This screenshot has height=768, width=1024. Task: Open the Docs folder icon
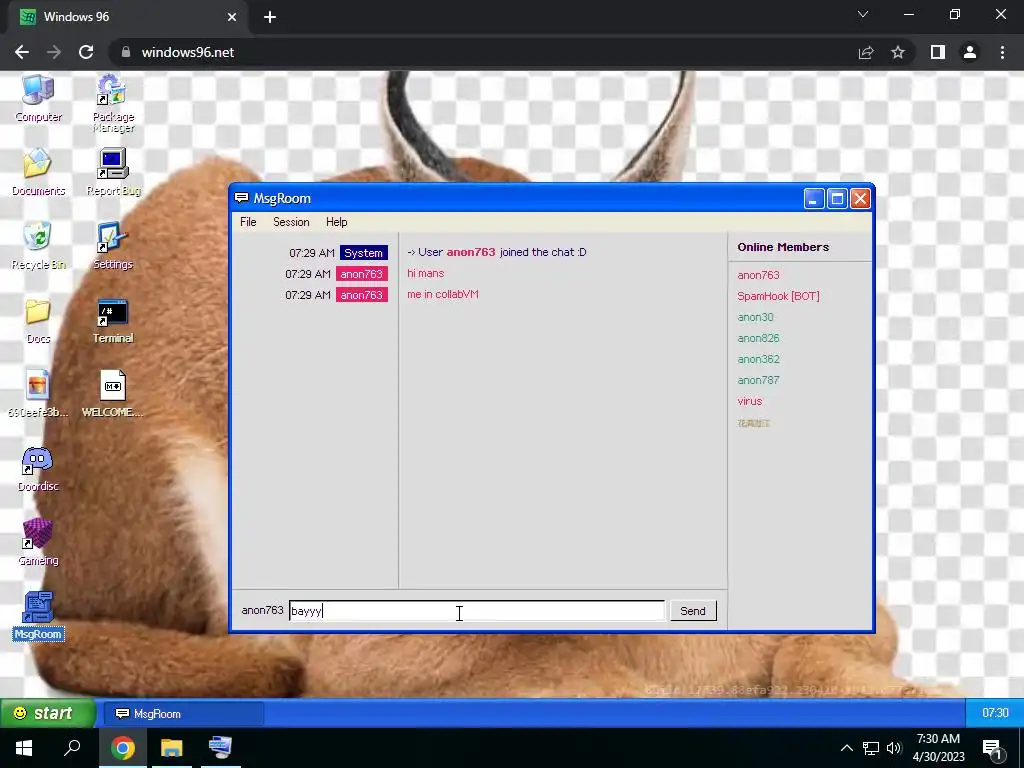click(x=38, y=320)
